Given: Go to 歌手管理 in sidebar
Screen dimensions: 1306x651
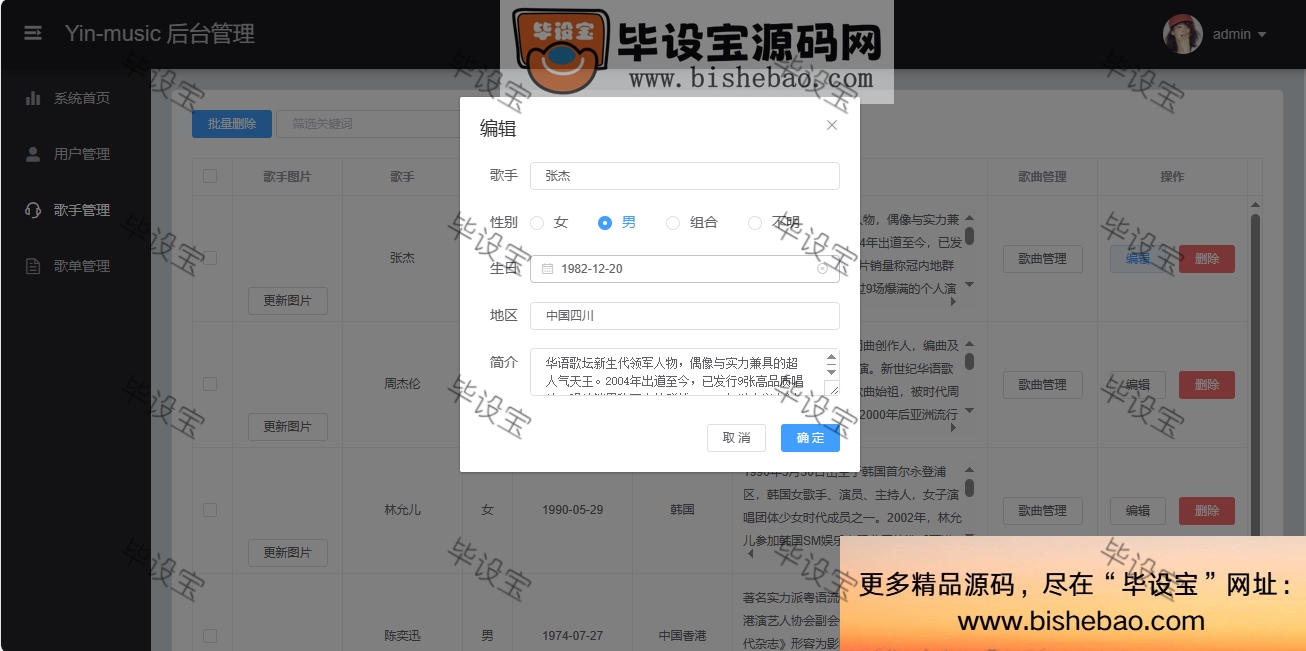Looking at the screenshot, I should (75, 210).
